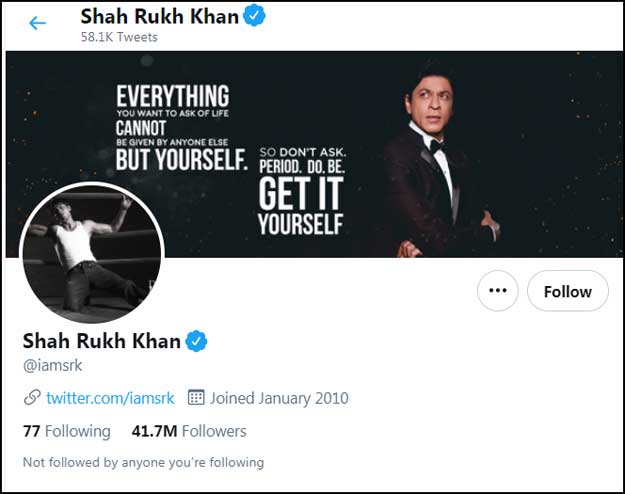Viewport: 625px width, 494px height.
Task: Click the back arrow icon
Action: (38, 22)
